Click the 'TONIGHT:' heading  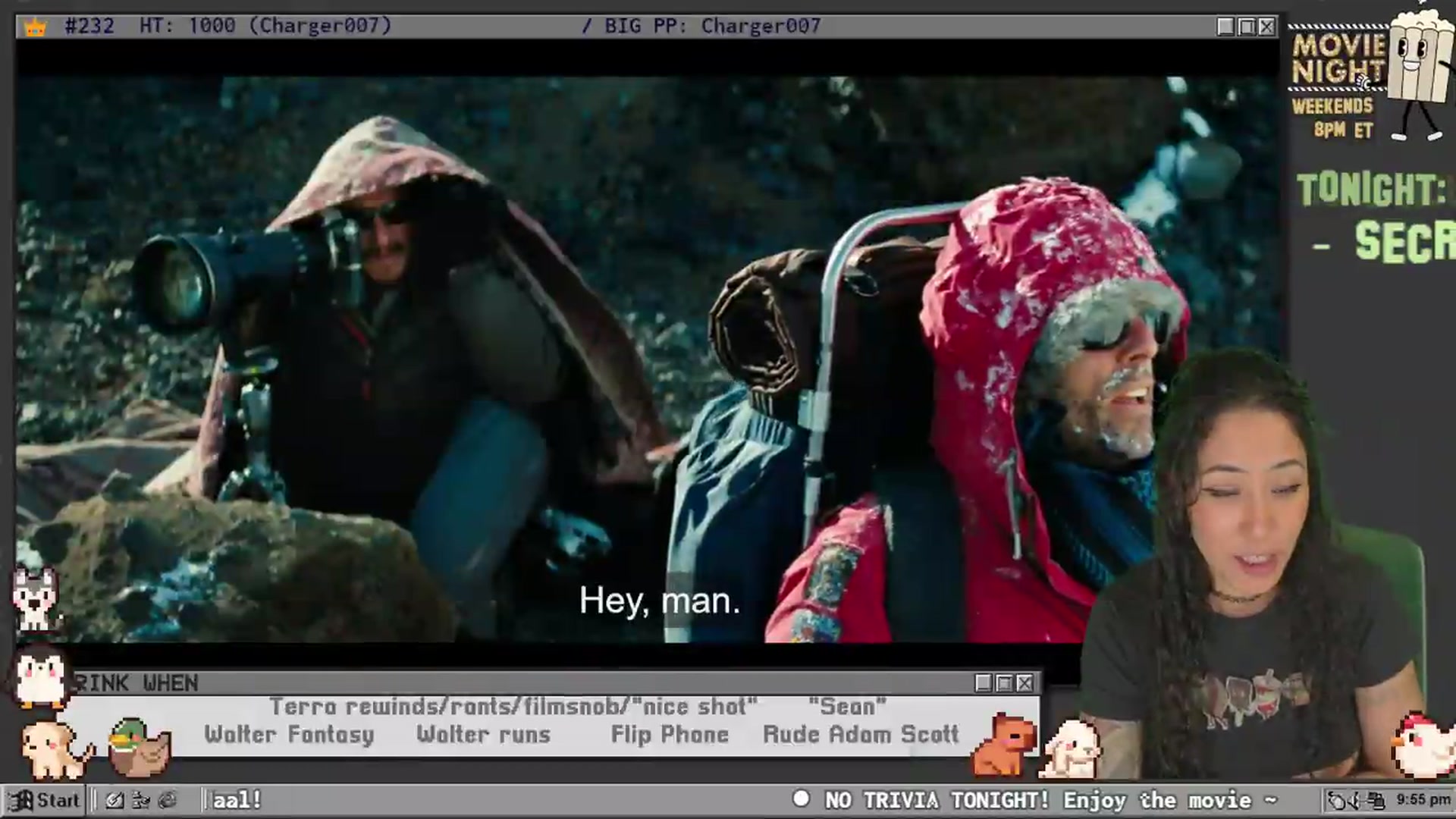coord(1372,190)
